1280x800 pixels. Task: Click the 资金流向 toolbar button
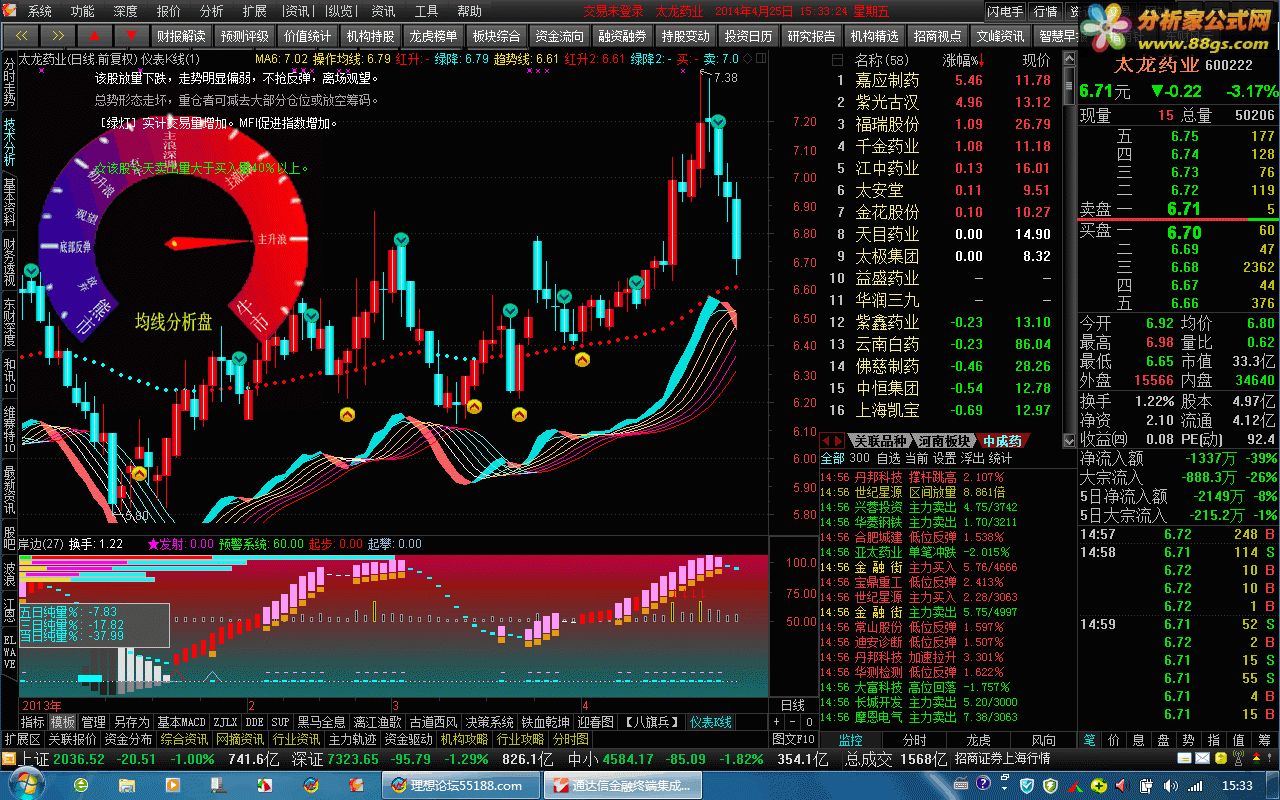coord(560,36)
